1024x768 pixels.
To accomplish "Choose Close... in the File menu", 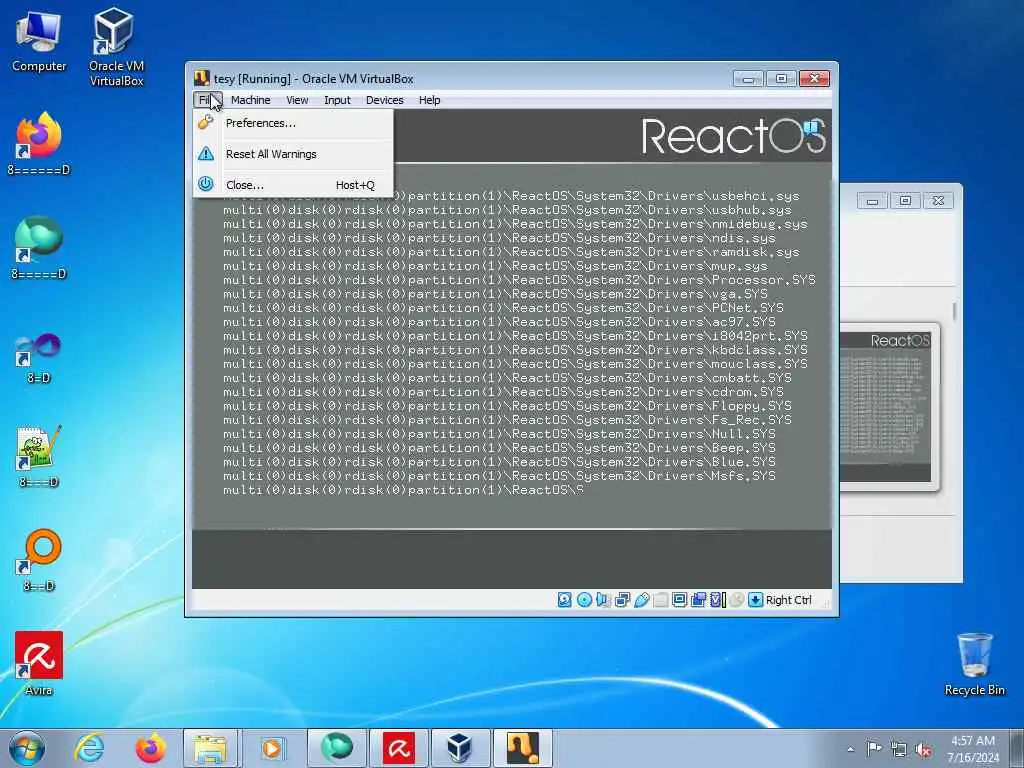I will (294, 185).
